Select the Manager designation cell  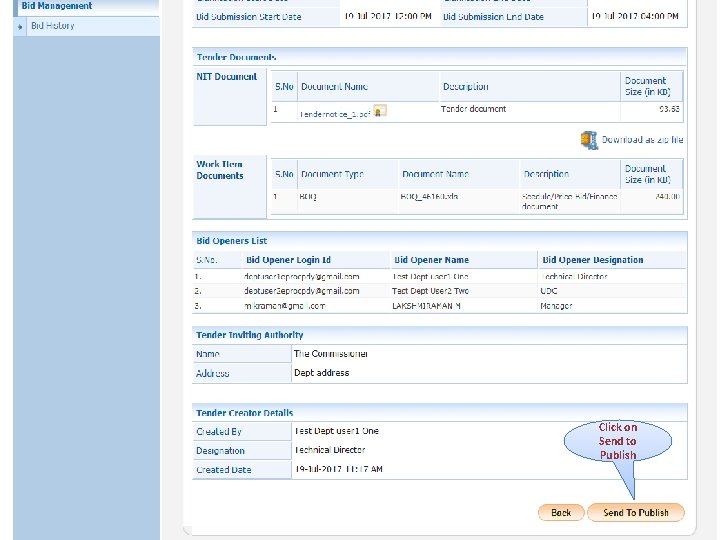point(556,306)
